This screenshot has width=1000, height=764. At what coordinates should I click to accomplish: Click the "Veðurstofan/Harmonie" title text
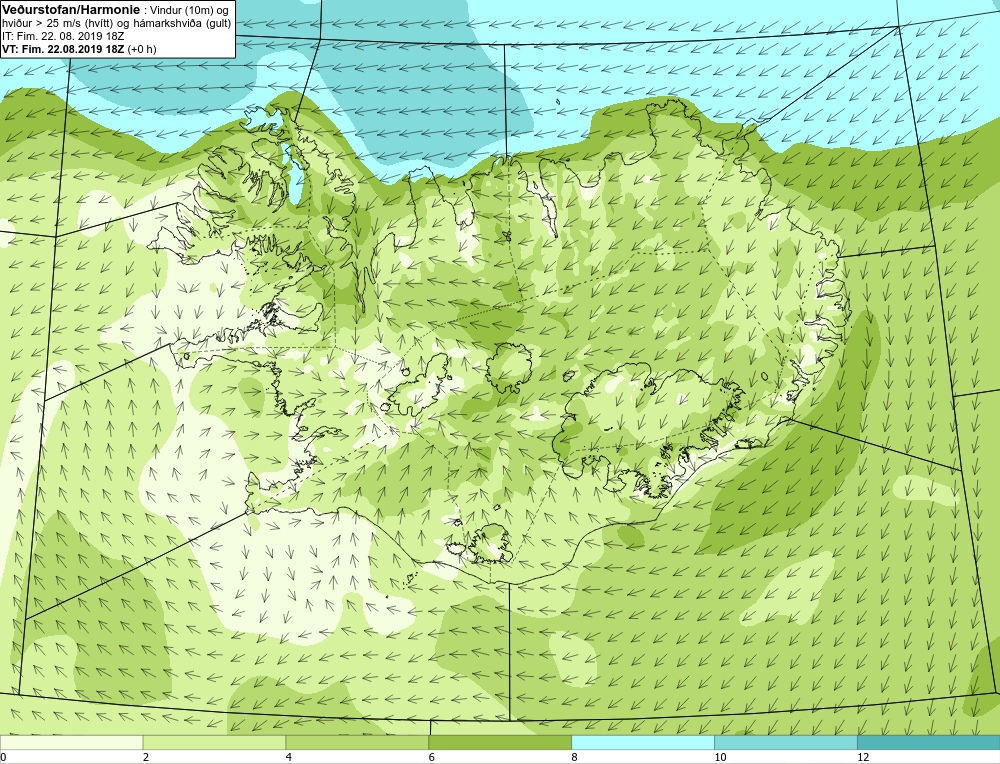[x=70, y=10]
